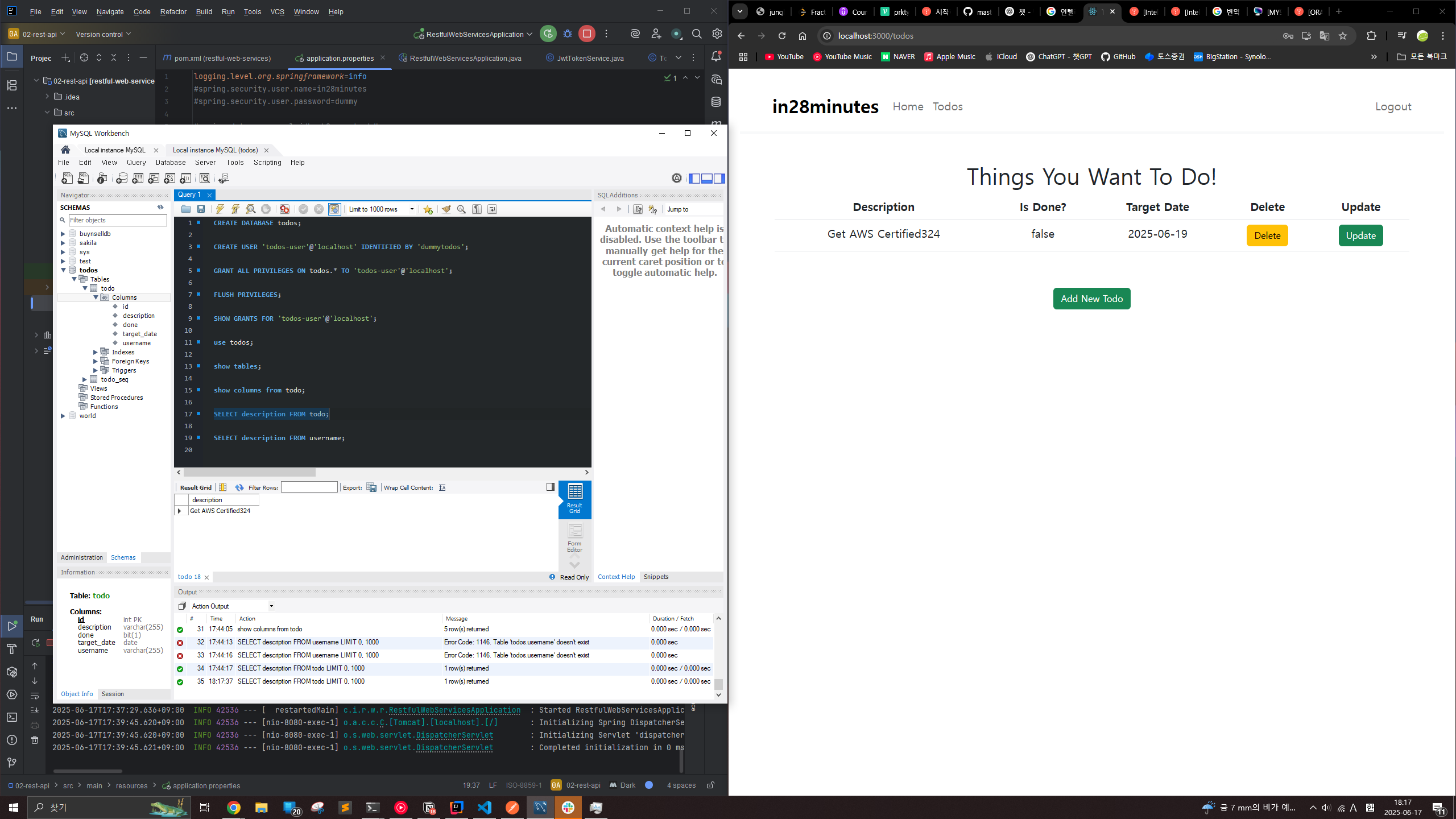
Task: Click the Explain query magnifier-lightning icon
Action: point(250,209)
